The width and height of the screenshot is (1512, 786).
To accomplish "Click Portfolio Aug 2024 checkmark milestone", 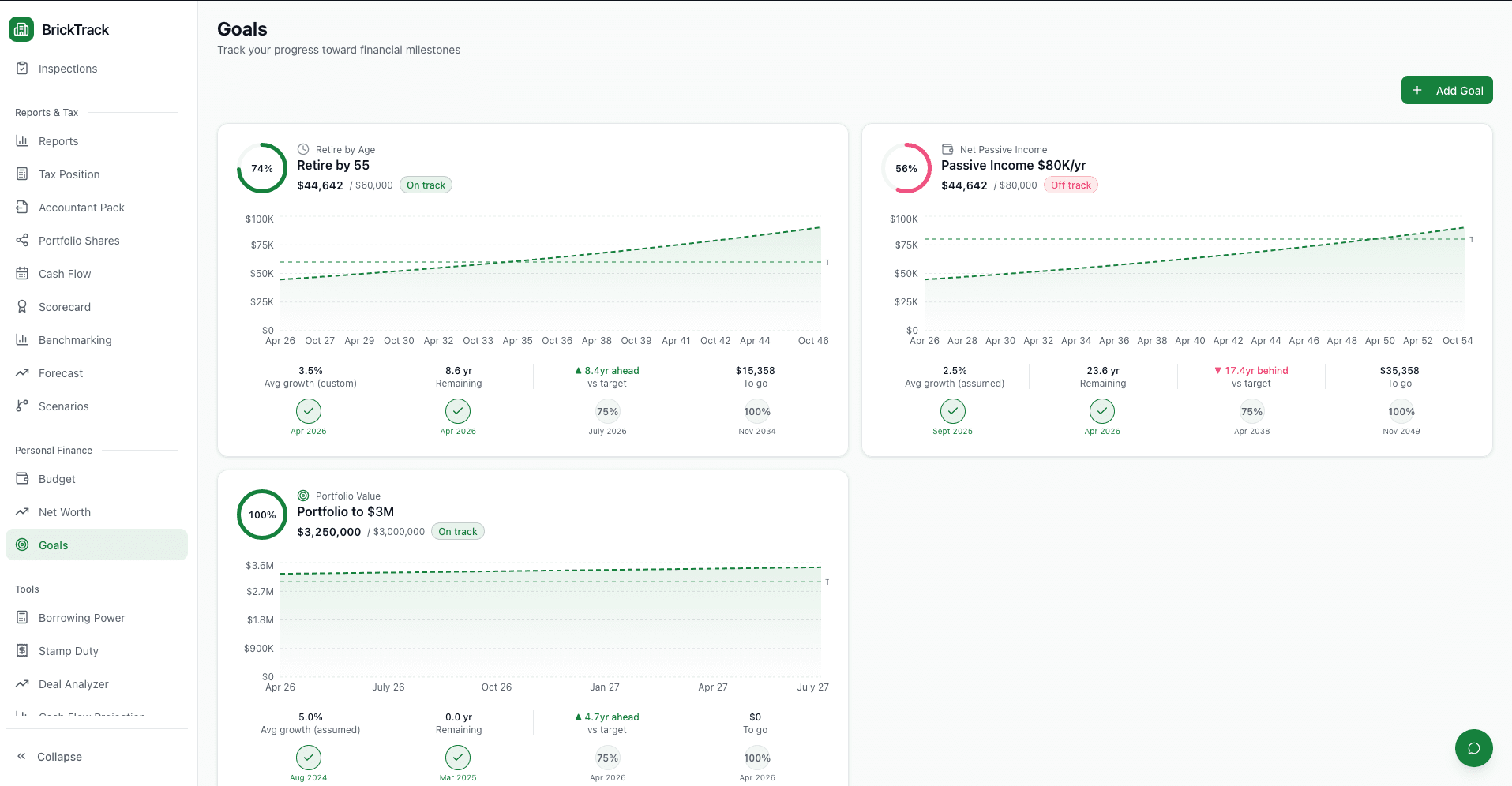I will point(309,758).
